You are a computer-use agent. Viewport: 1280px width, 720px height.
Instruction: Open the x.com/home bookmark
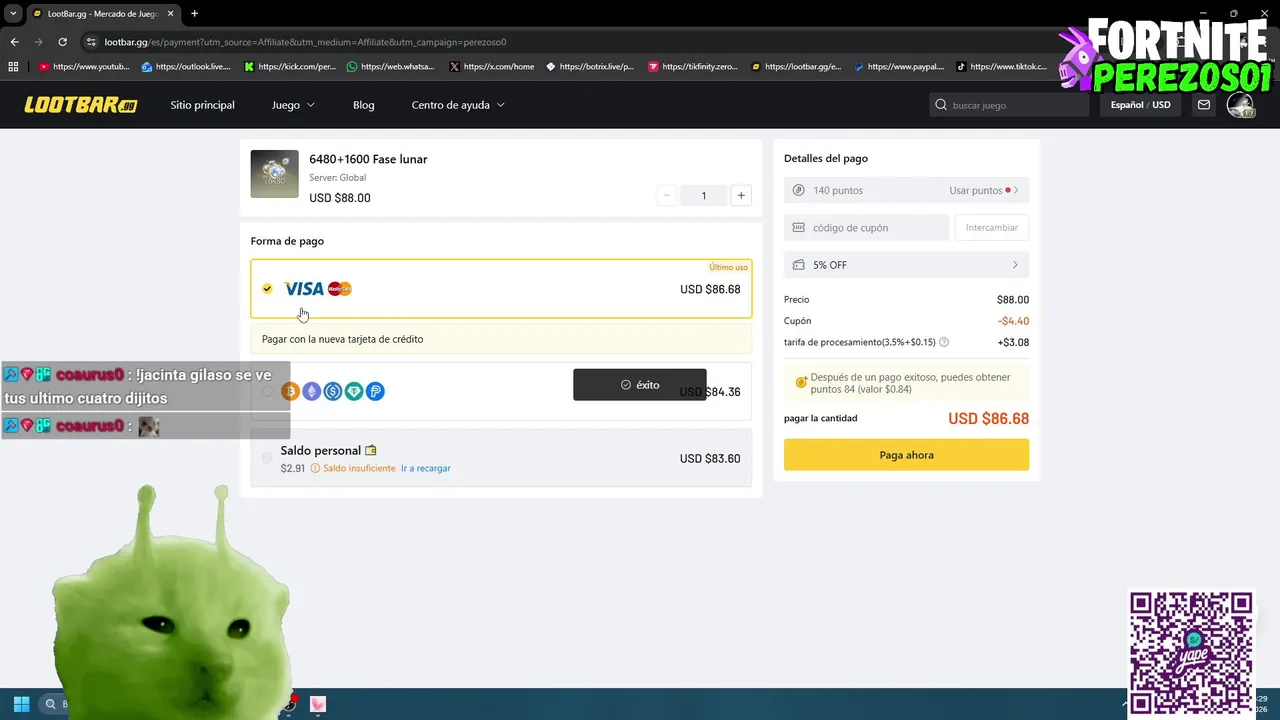[x=492, y=67]
